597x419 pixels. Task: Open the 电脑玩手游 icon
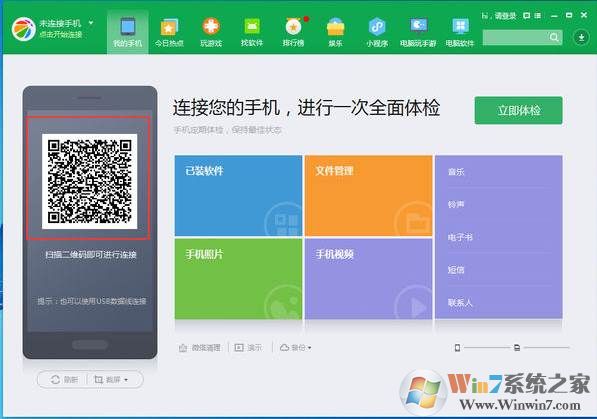[418, 32]
